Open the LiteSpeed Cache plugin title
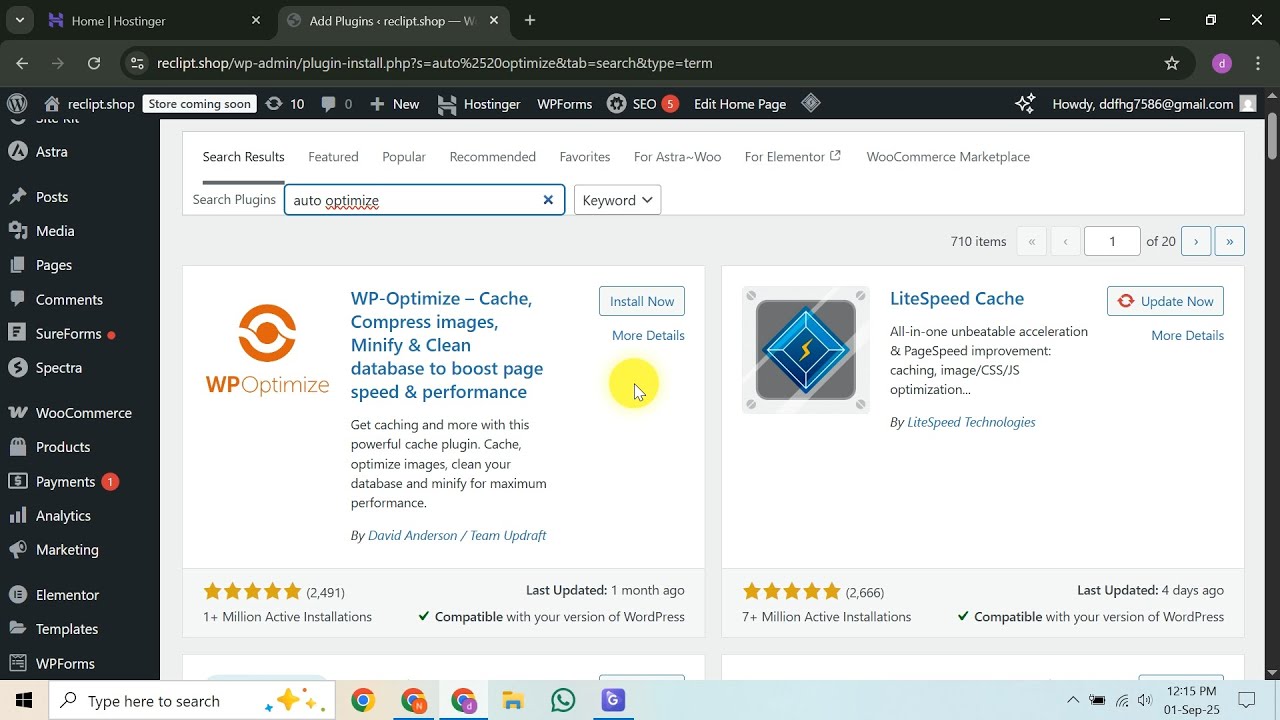The height and width of the screenshot is (720, 1280). [957, 298]
